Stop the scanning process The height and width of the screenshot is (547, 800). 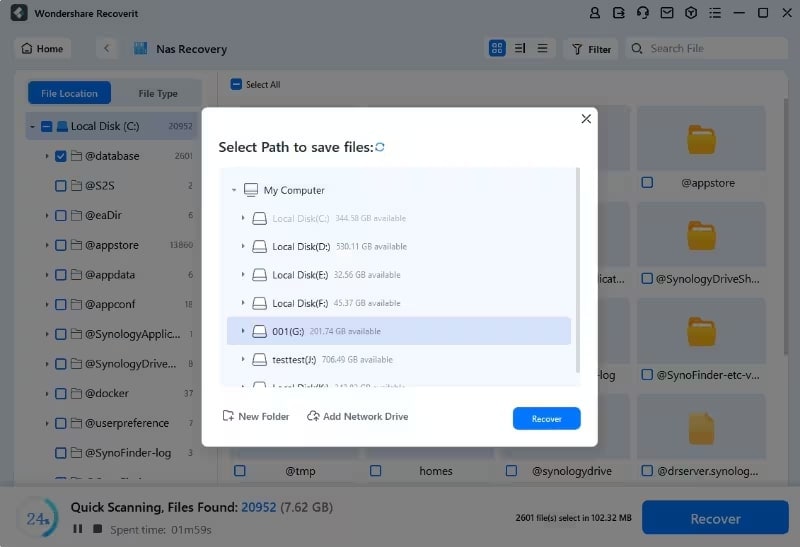tap(97, 529)
